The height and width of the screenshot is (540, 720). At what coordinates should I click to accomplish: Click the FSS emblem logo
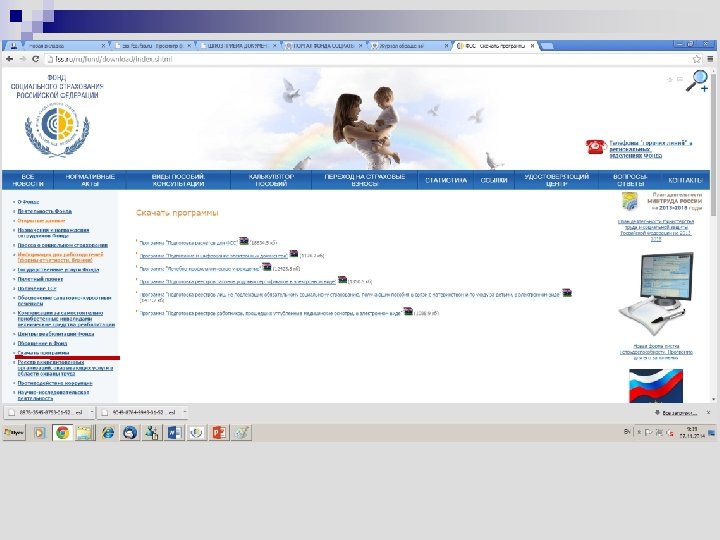pos(57,130)
